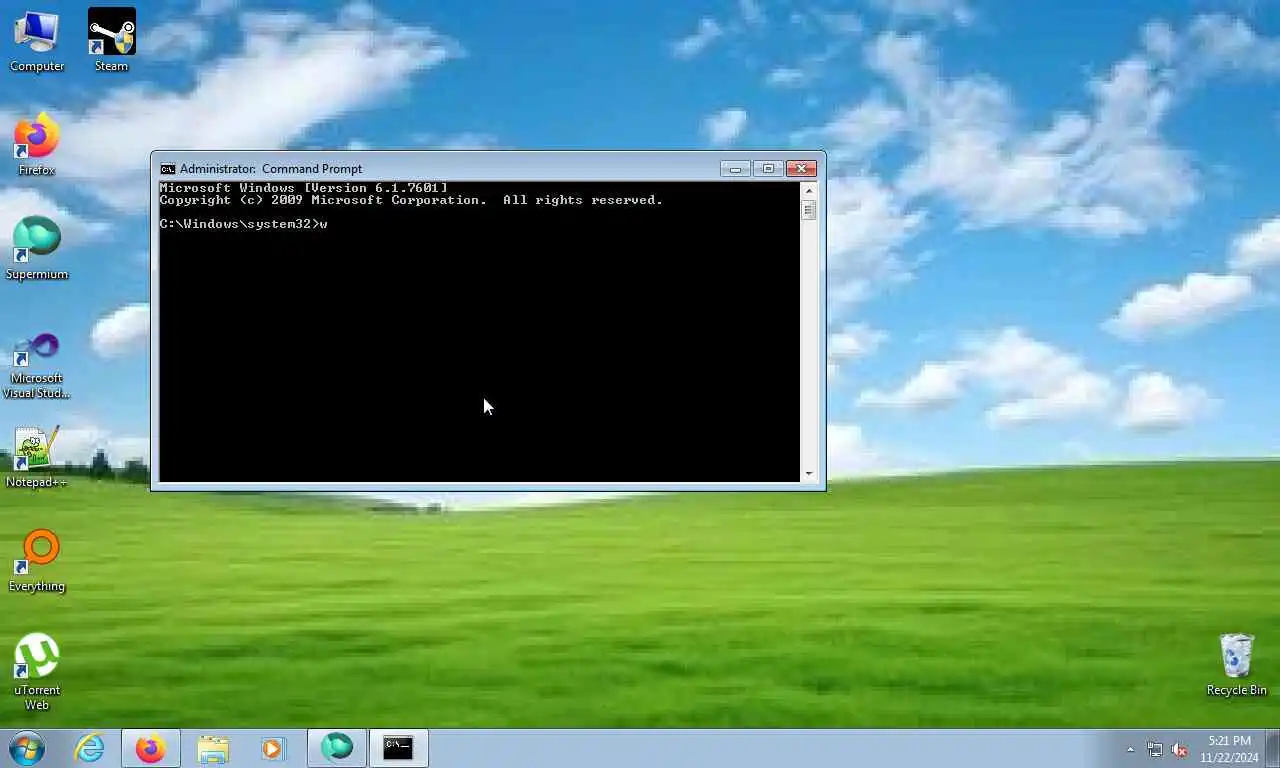The image size is (1280, 768).
Task: Open the taskbar clock showing 5:21 PM
Action: [x=1229, y=749]
